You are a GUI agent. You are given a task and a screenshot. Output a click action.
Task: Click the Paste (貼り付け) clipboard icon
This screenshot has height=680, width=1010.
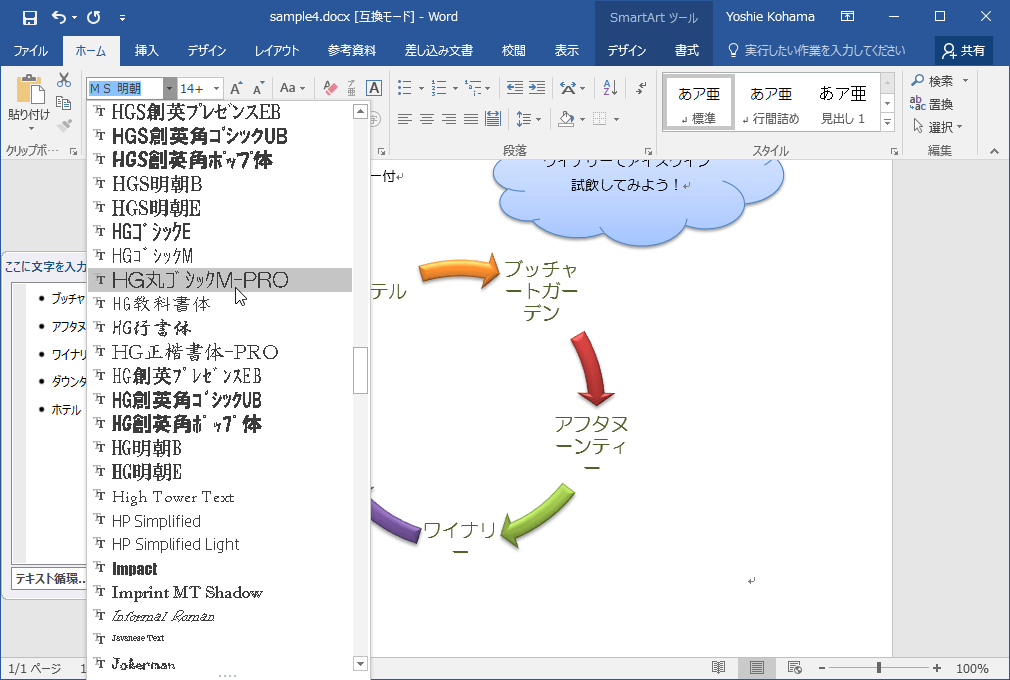tap(29, 90)
